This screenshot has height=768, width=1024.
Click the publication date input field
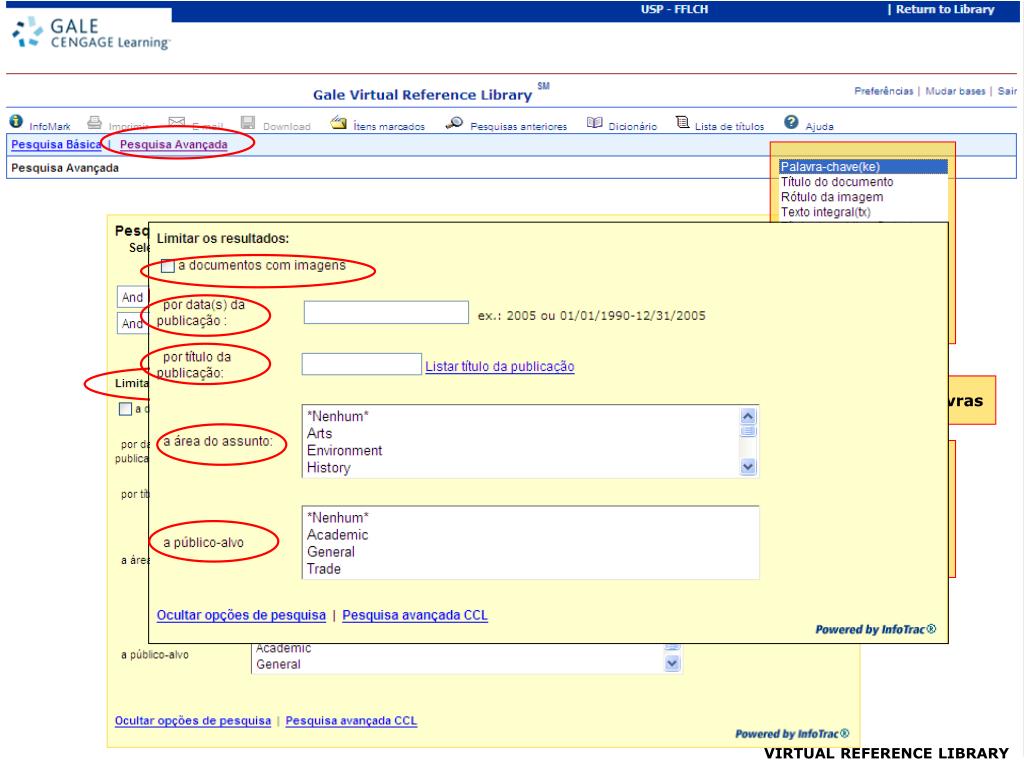coord(386,312)
